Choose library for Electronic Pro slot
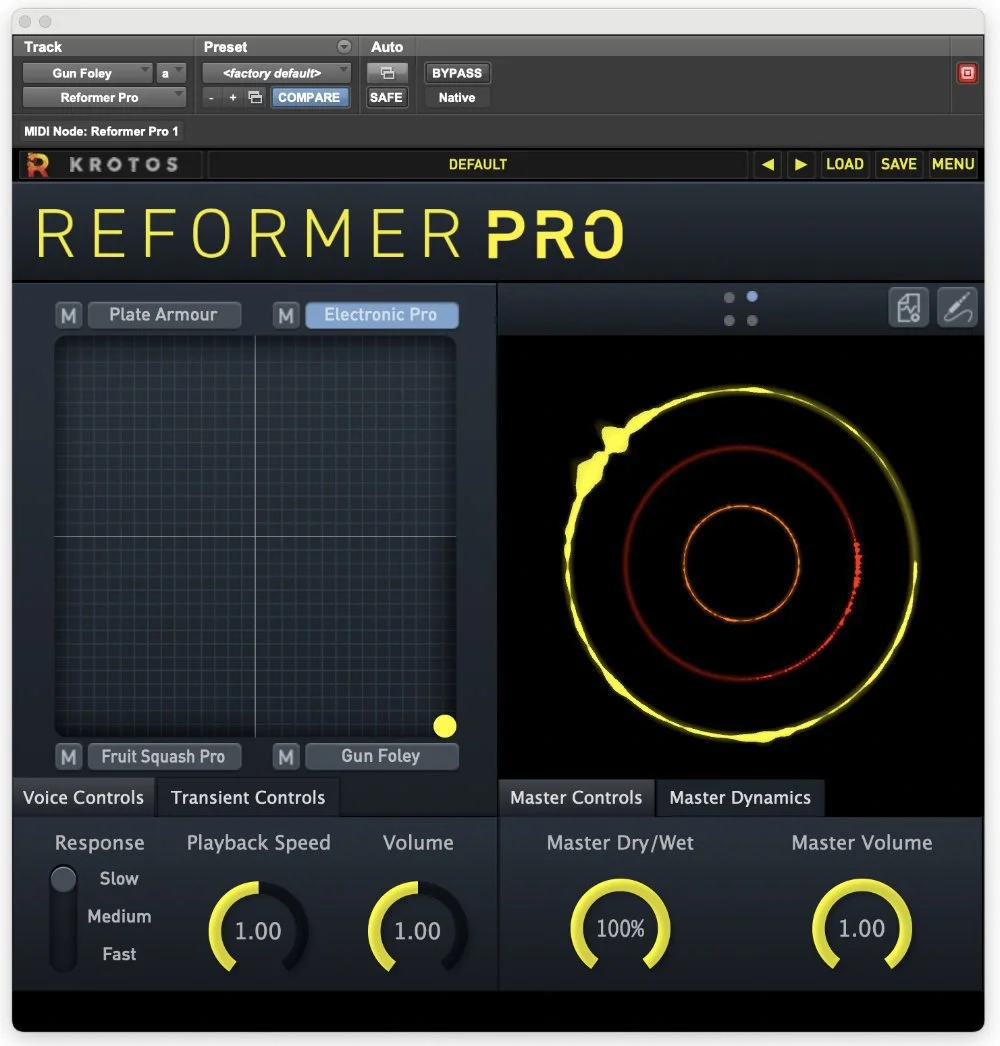1000x1046 pixels. pos(382,315)
